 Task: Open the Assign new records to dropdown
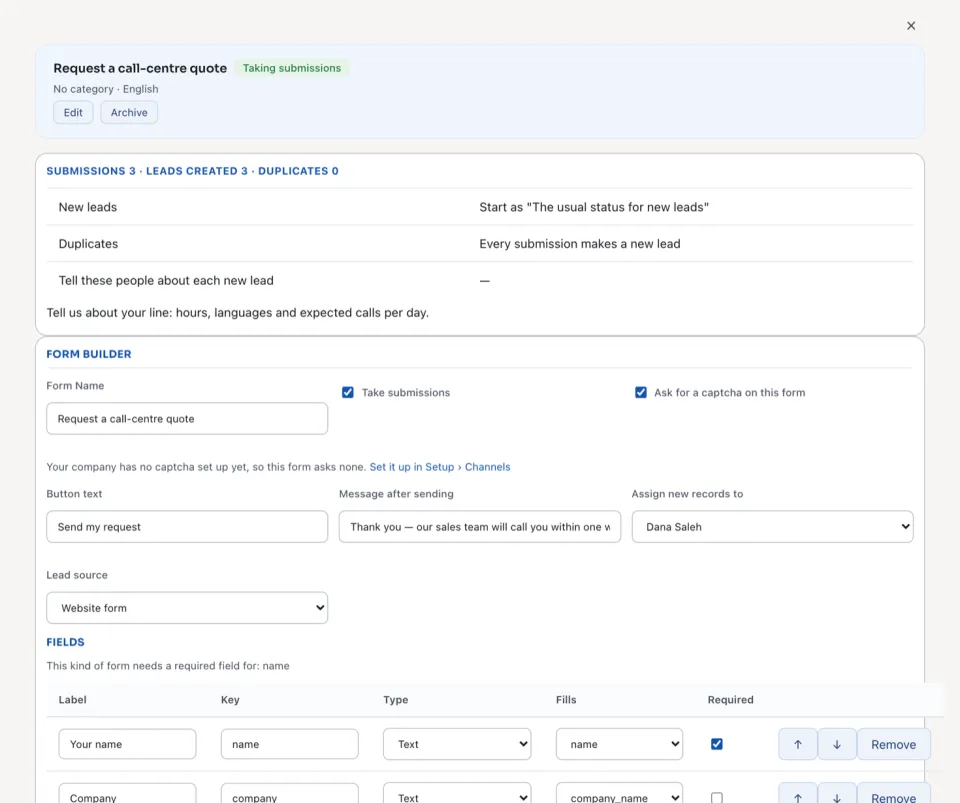click(x=772, y=526)
